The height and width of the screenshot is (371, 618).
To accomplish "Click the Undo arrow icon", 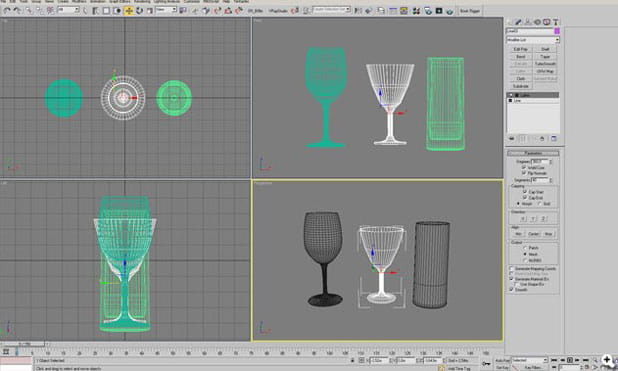I will tap(6, 11).
